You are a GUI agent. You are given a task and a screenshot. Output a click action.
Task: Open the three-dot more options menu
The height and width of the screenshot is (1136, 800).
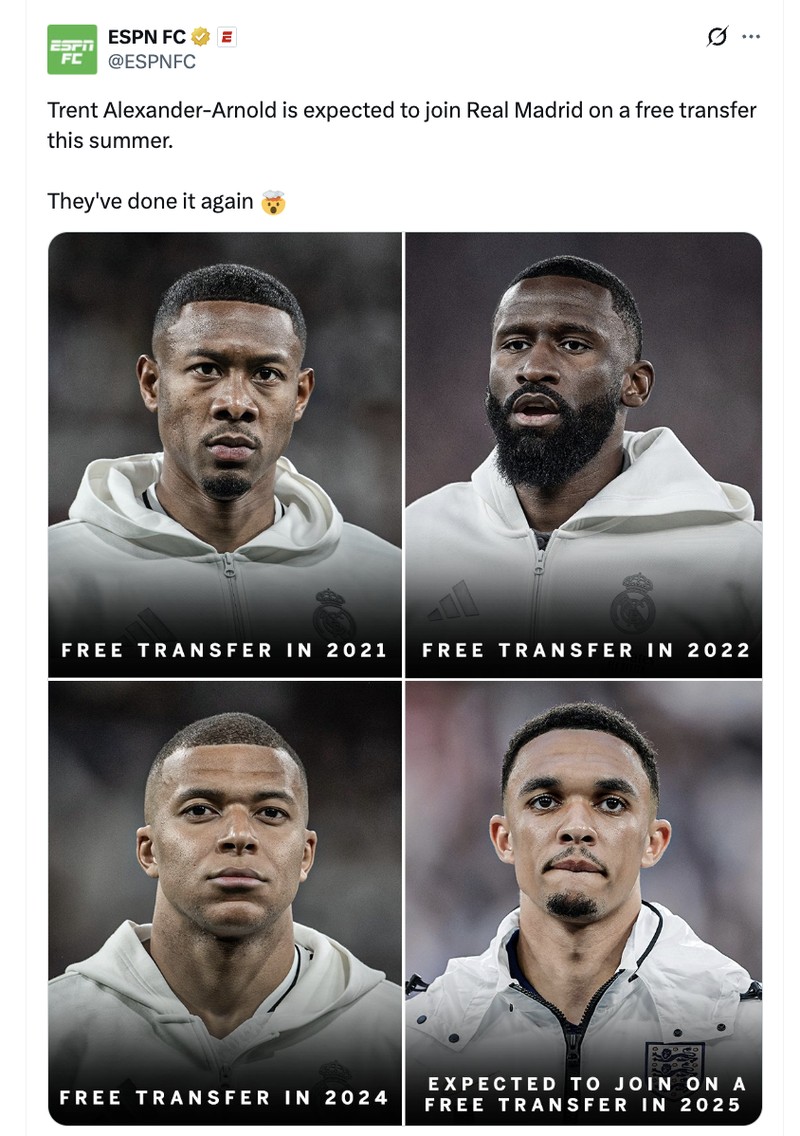pos(751,36)
